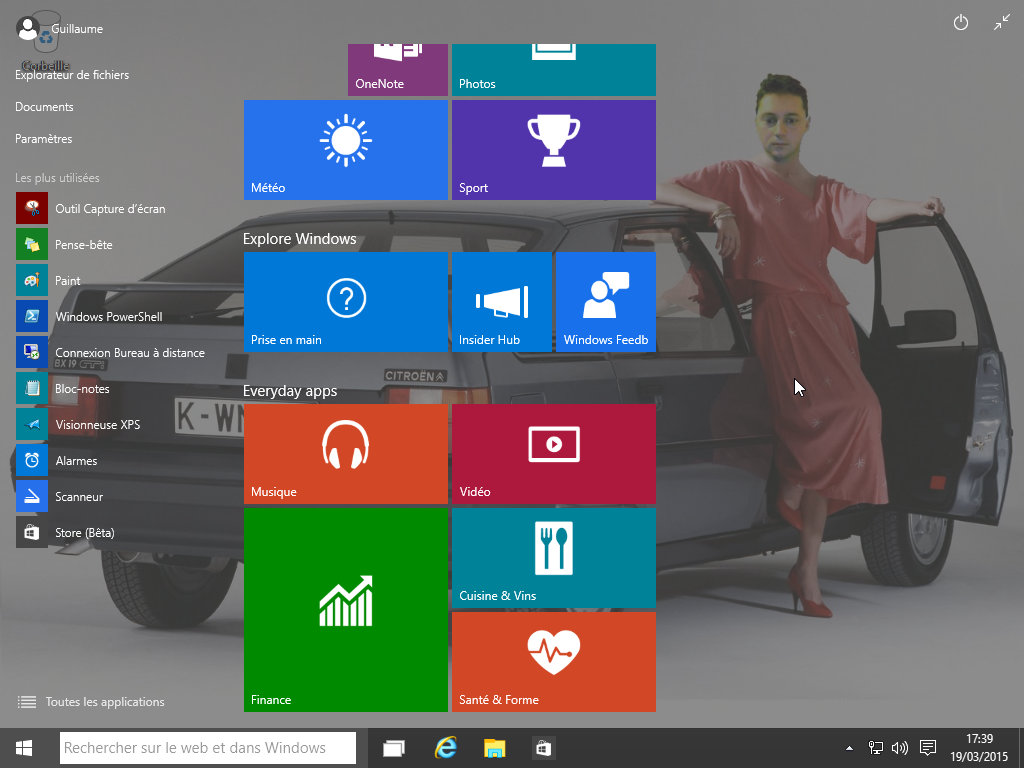Open Explorateur de fichiers link
The width and height of the screenshot is (1024, 768).
click(x=72, y=75)
